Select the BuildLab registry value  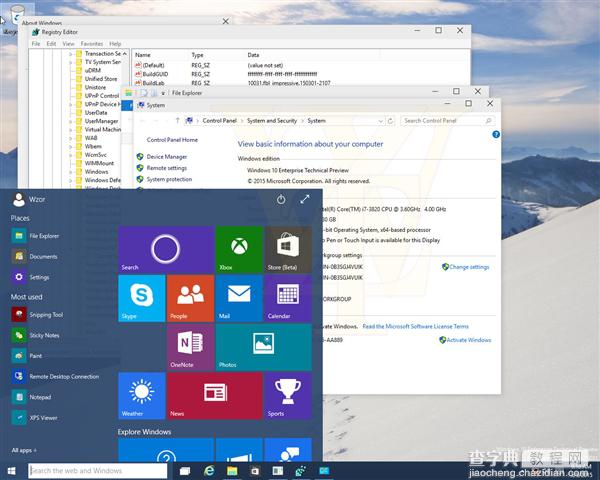tap(153, 83)
